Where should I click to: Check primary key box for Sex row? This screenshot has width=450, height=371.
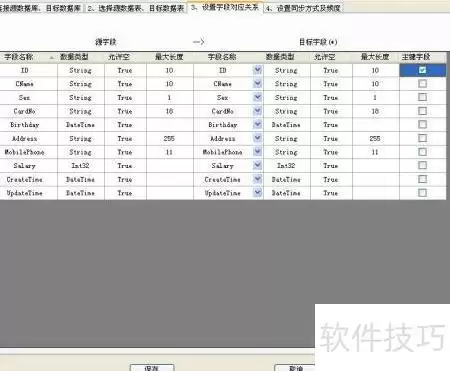coord(422,97)
